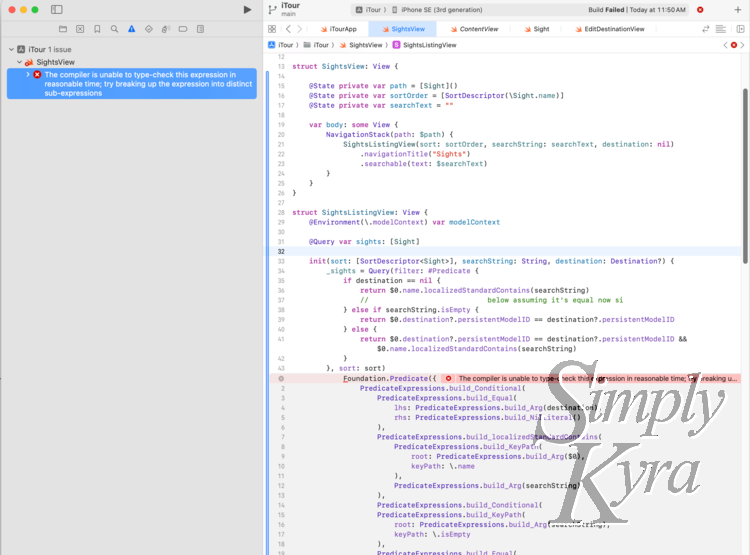The width and height of the screenshot is (750, 555).
Task: Click 'struct SightsListingView: View' declaration
Action: 360,212
